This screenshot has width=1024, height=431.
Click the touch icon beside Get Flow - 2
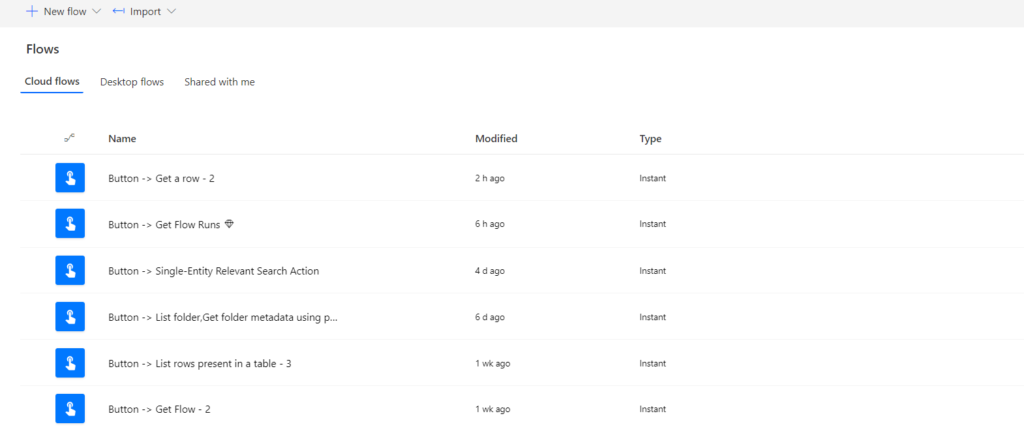tap(70, 409)
